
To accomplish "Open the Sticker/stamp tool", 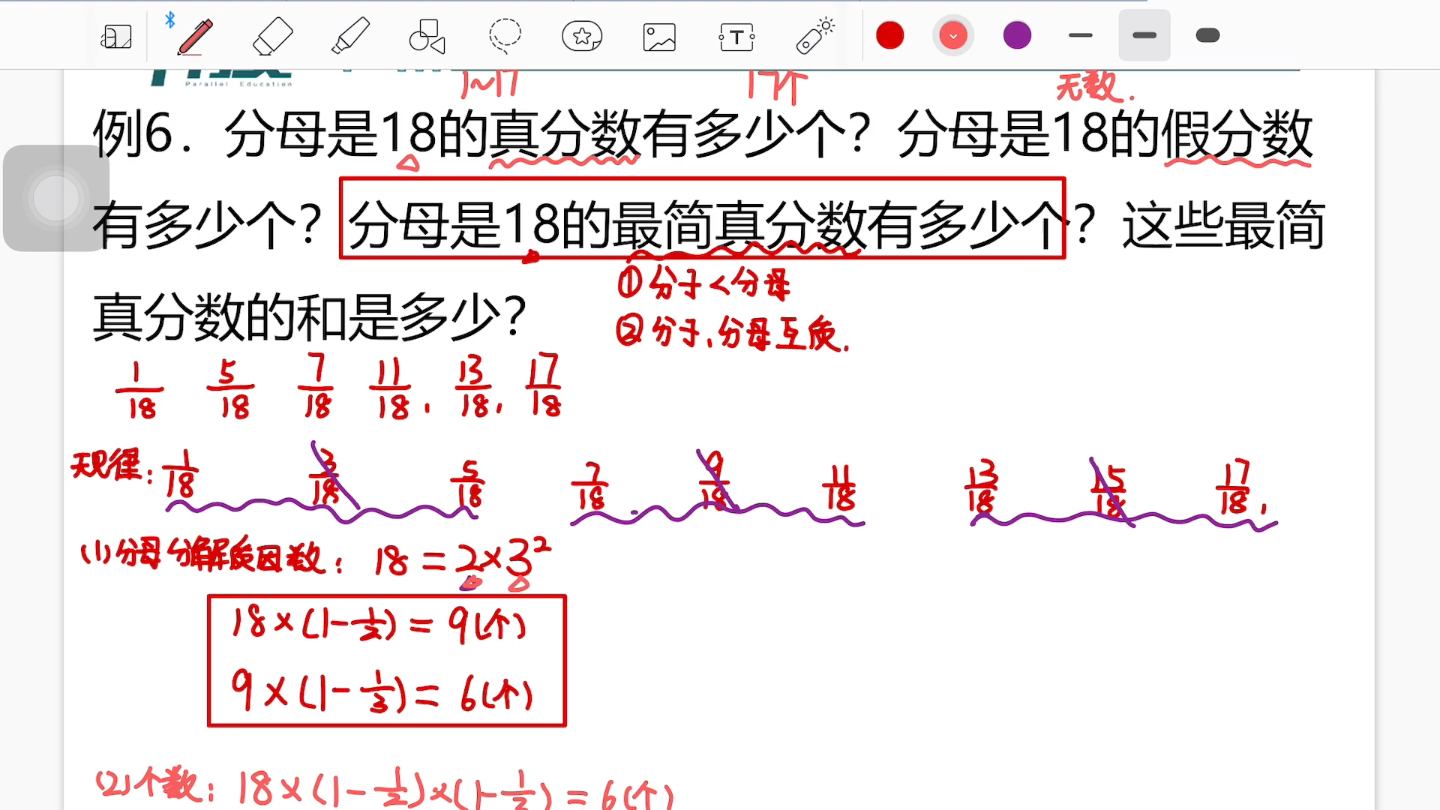I will [581, 35].
